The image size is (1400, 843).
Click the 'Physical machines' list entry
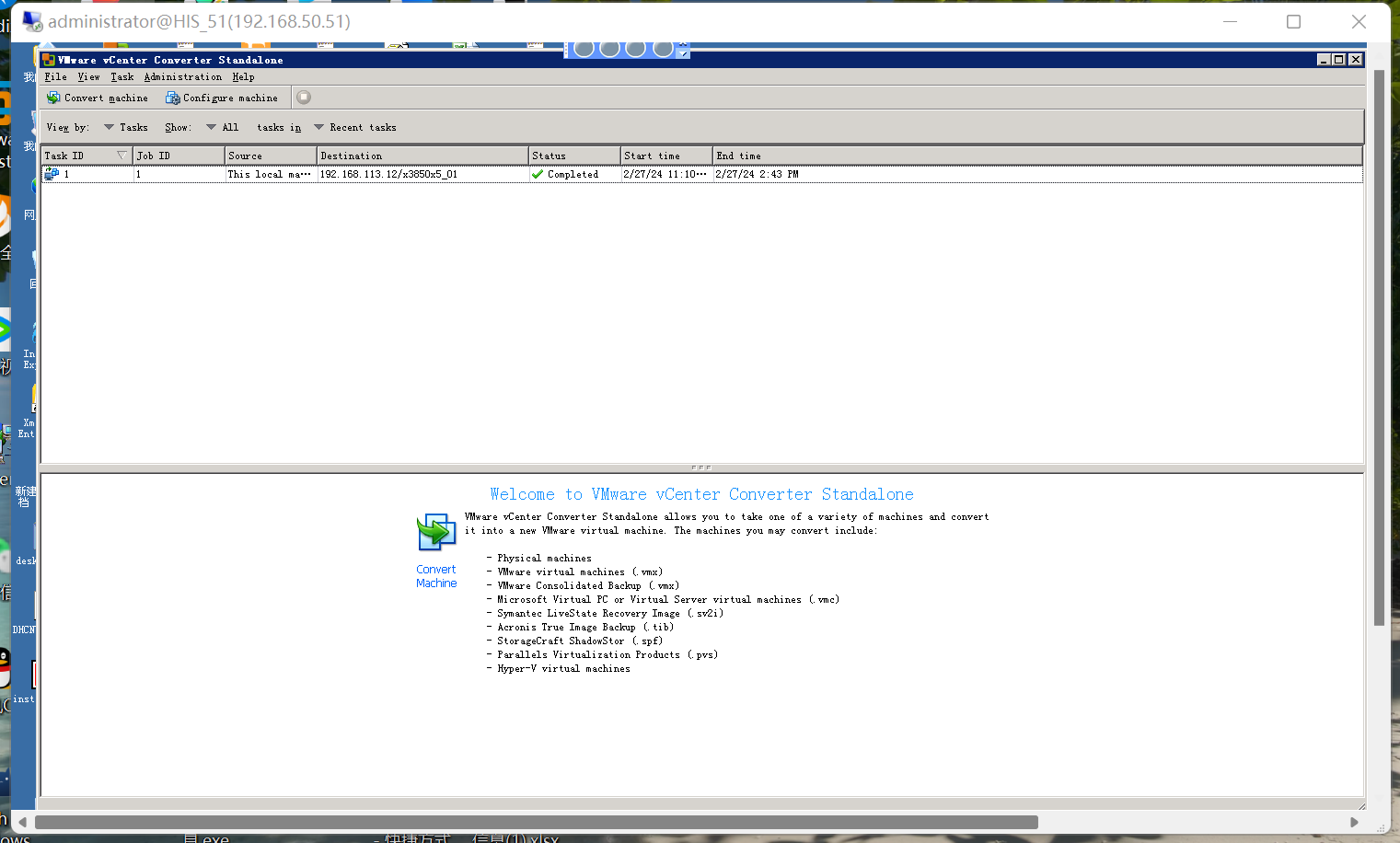544,559
